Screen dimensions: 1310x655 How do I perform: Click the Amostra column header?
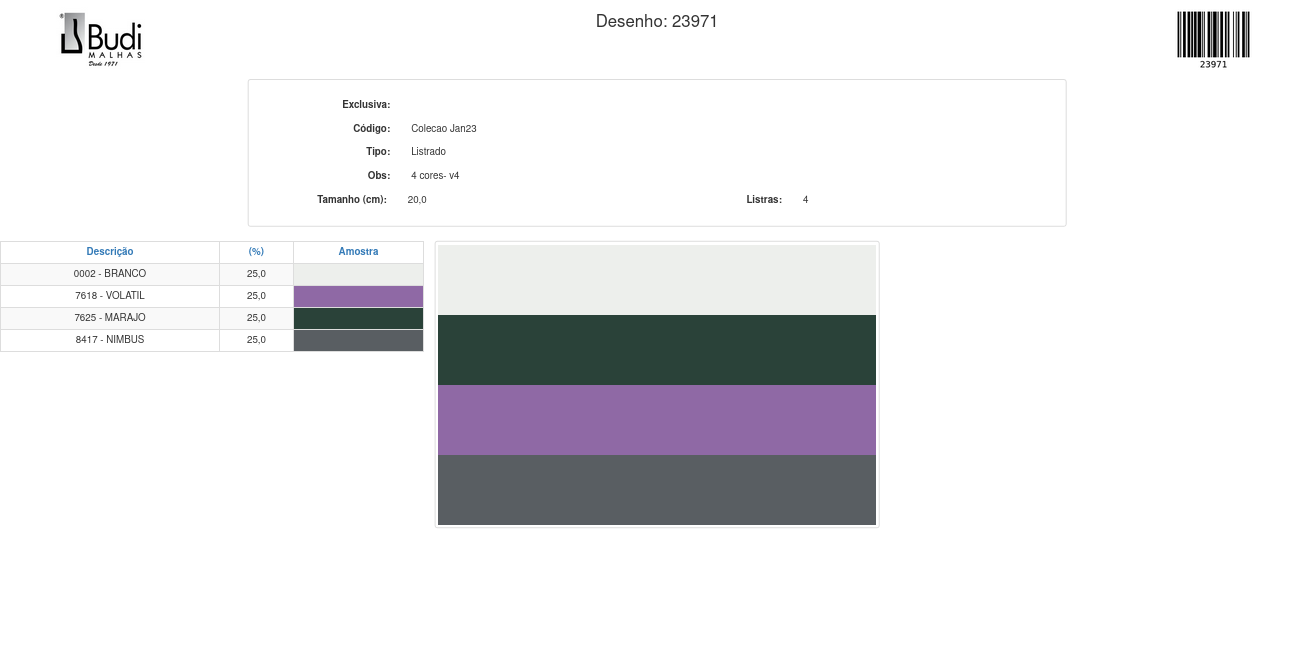pos(358,252)
